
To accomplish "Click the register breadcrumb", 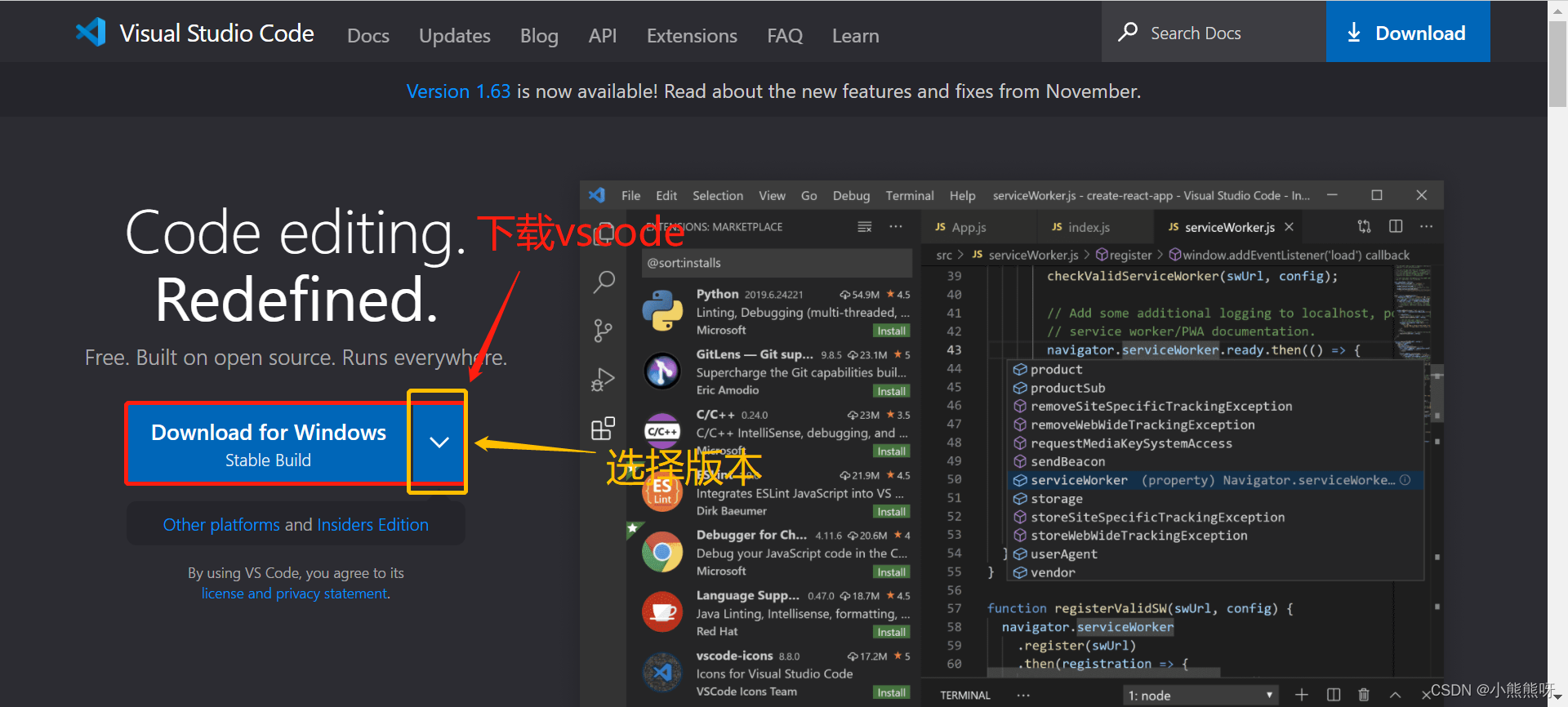I will coord(1124,256).
